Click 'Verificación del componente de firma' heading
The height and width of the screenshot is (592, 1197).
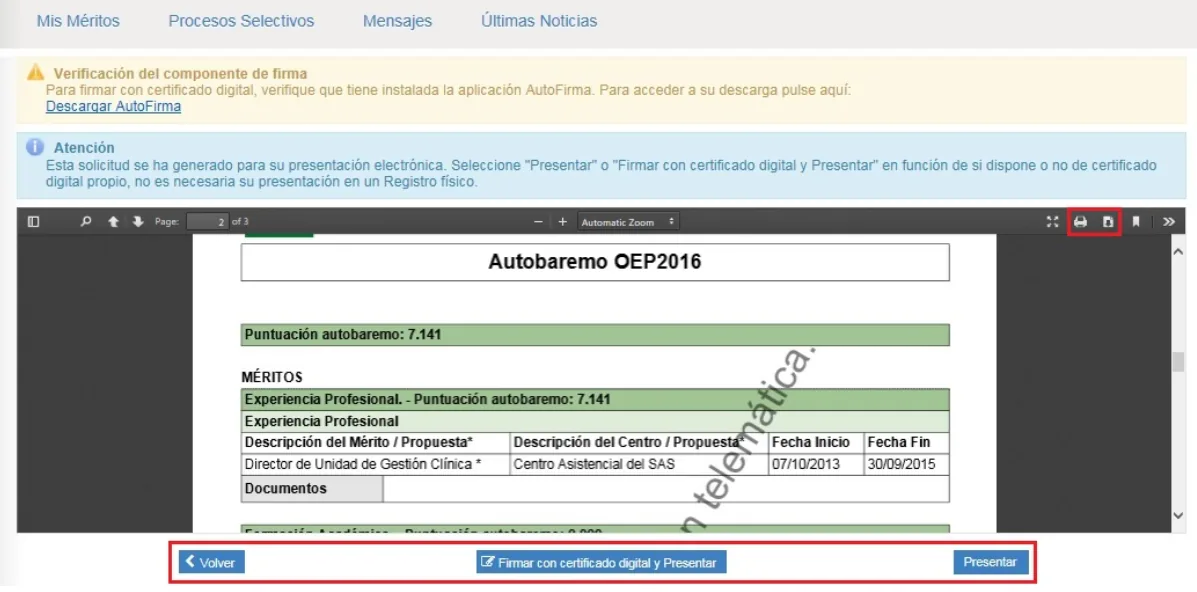[180, 73]
